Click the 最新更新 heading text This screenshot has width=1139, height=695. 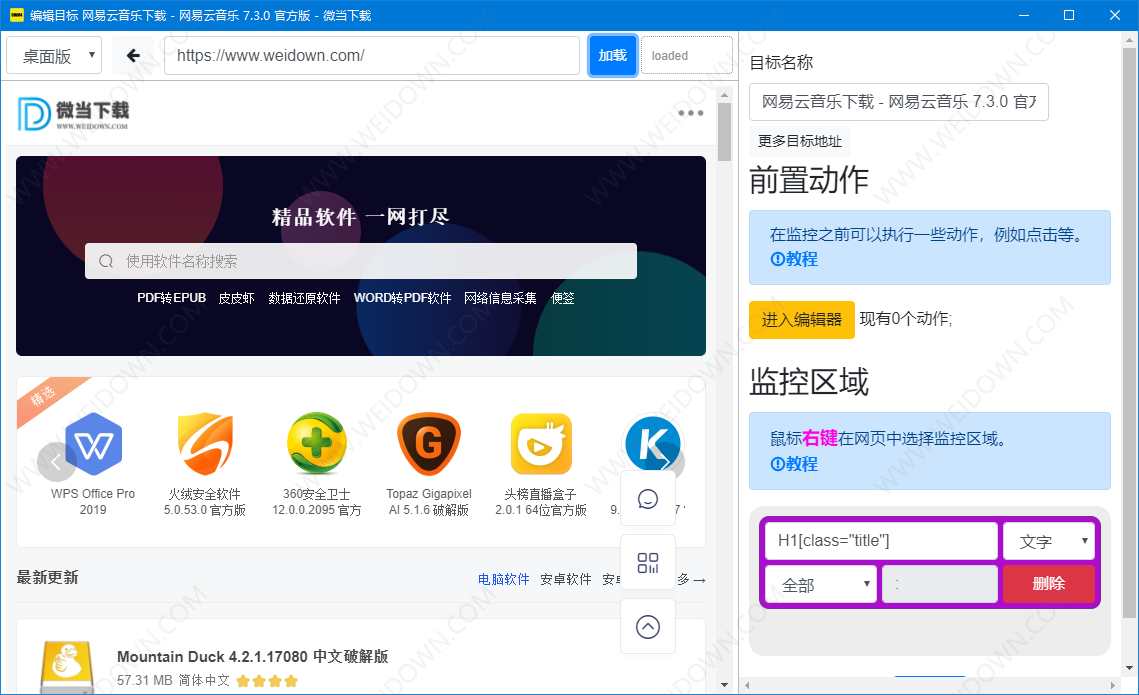tap(47, 577)
